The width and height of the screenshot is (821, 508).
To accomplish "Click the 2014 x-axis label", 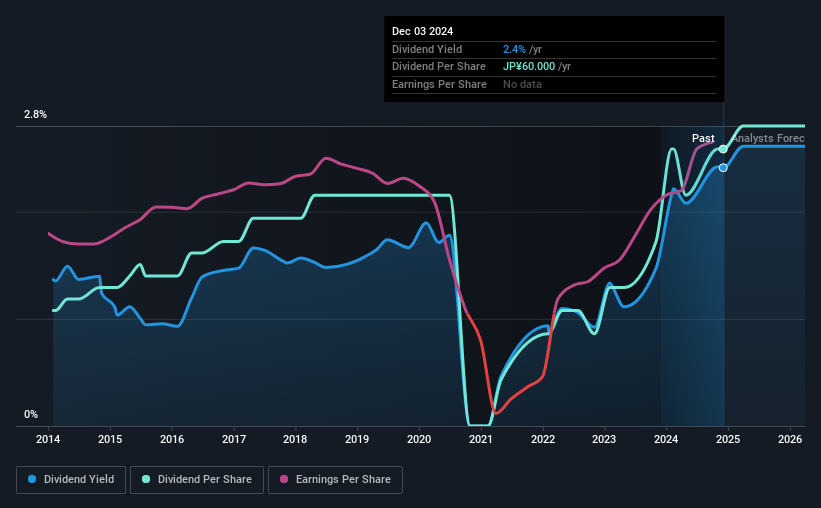I will pyautogui.click(x=48, y=439).
